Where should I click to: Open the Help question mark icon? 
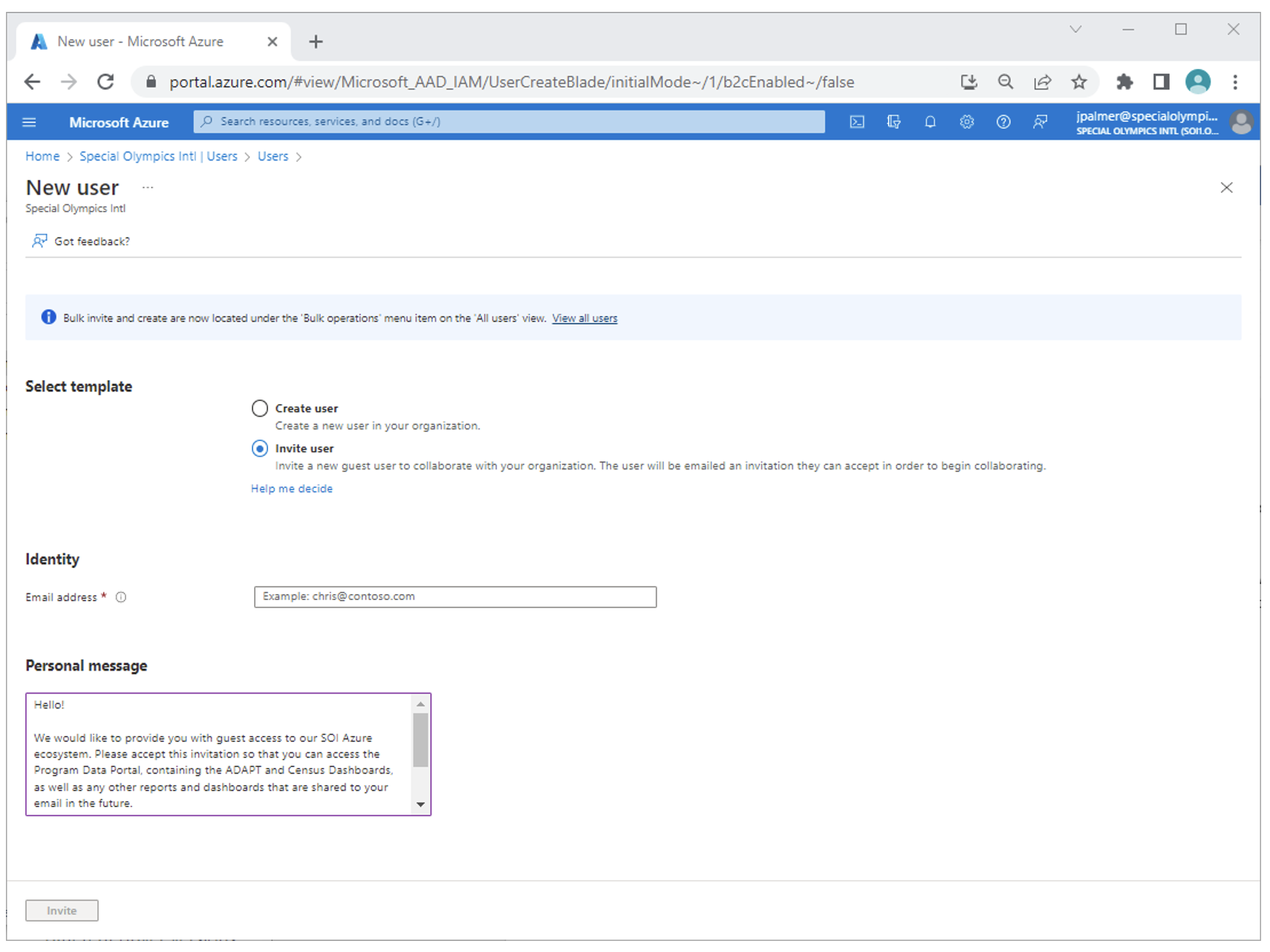[x=1003, y=123]
